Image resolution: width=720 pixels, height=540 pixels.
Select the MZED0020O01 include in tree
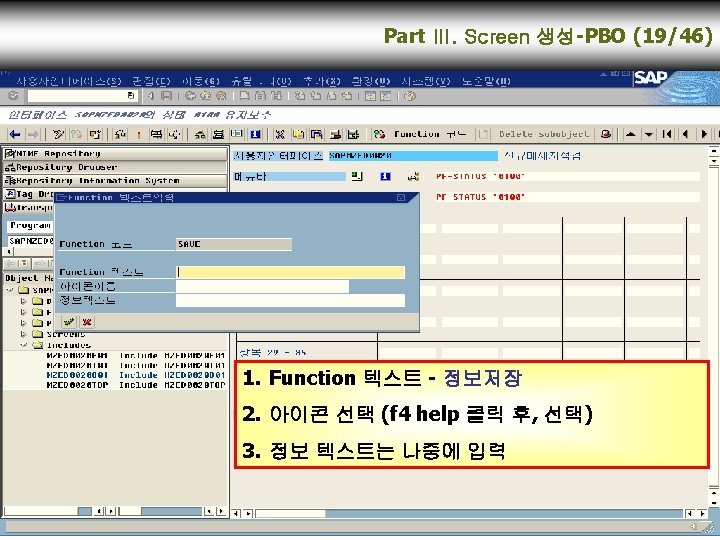pyautogui.click(x=77, y=375)
